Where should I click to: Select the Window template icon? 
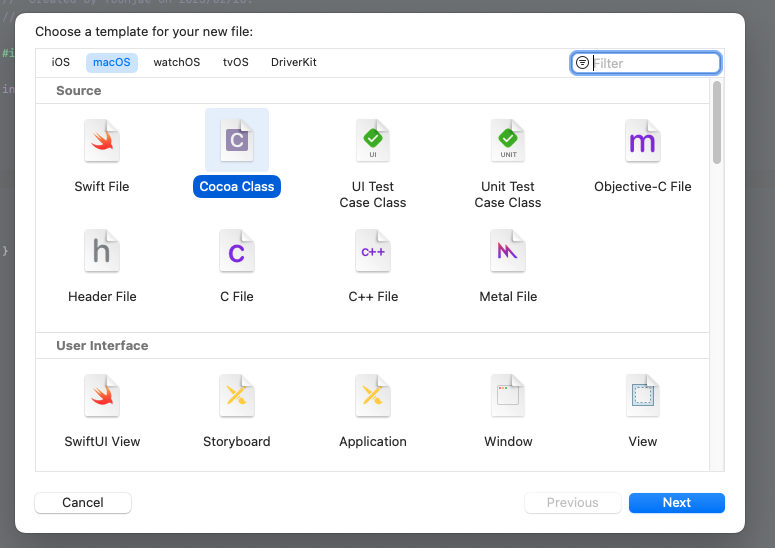click(x=508, y=396)
